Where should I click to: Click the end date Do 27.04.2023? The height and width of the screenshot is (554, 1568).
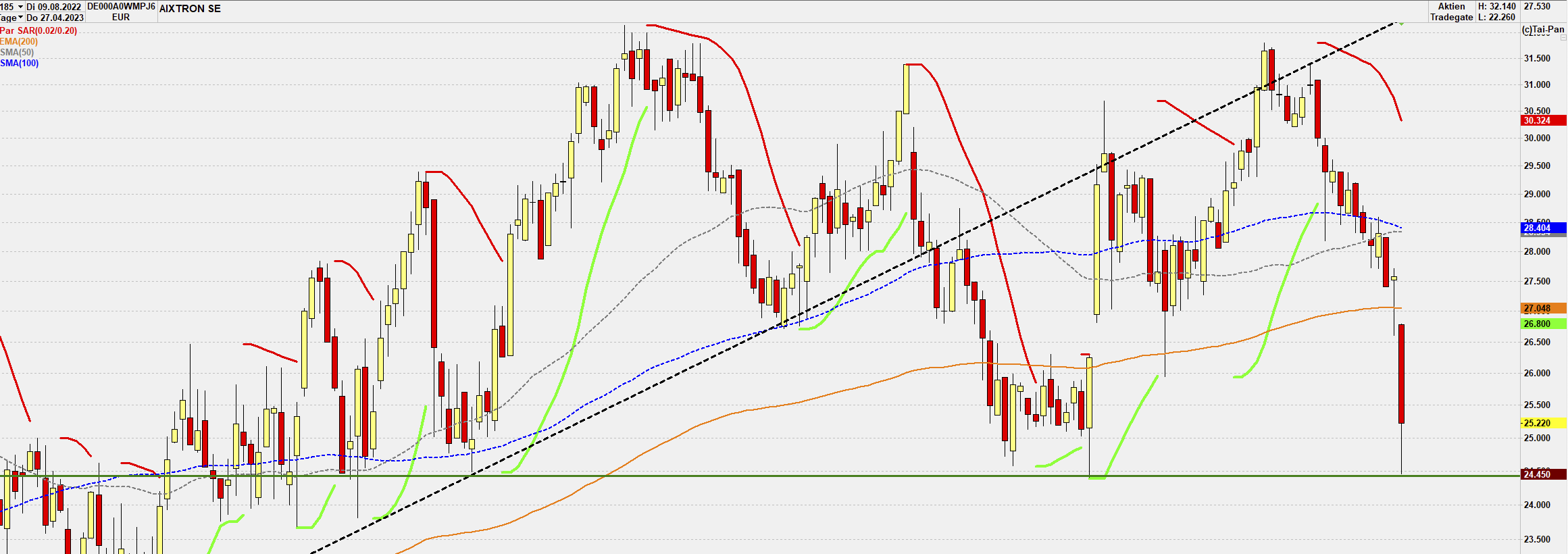55,18
